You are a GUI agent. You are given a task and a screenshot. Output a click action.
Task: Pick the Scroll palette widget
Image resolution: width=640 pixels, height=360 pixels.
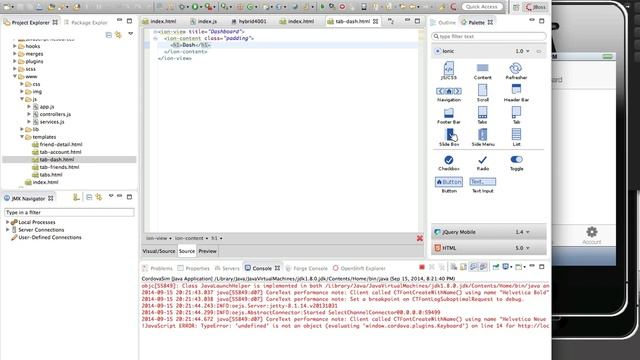click(482, 93)
